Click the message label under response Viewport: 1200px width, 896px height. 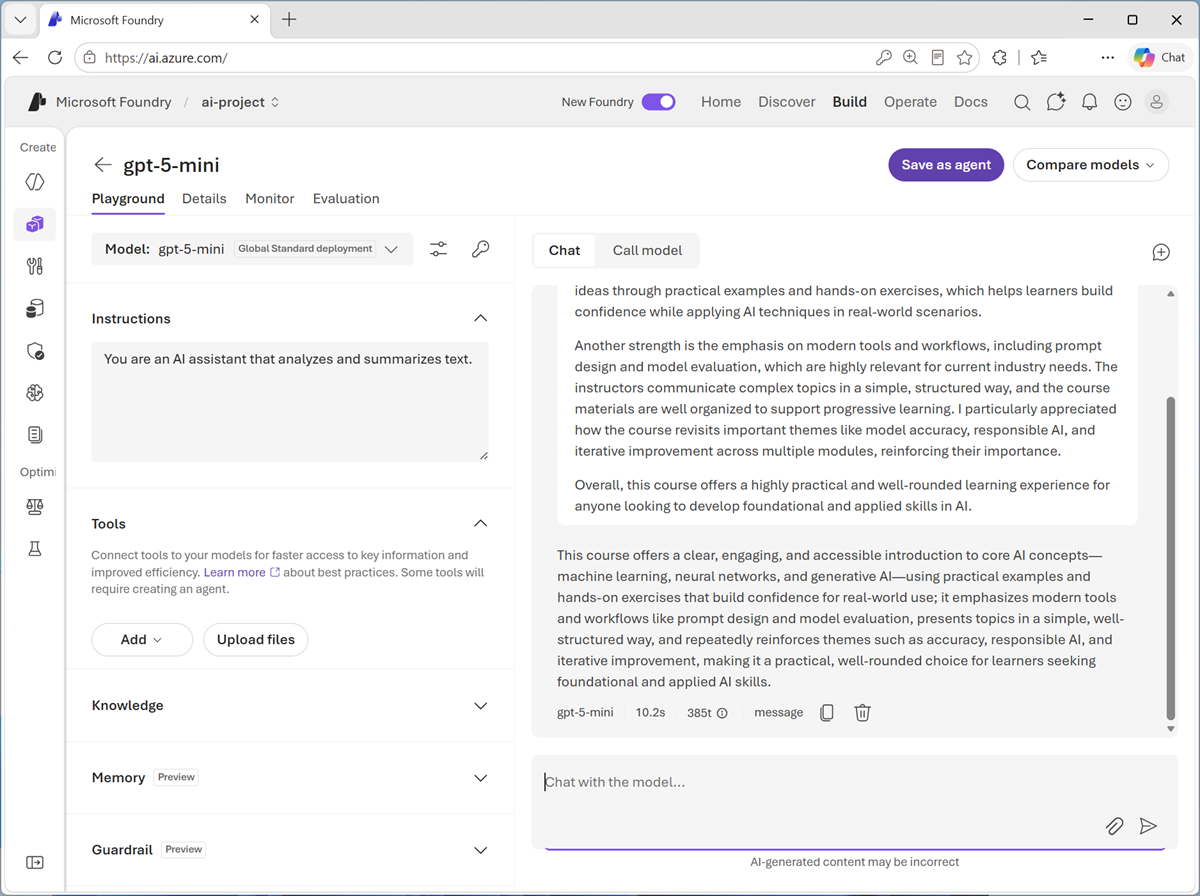pyautogui.click(x=778, y=713)
